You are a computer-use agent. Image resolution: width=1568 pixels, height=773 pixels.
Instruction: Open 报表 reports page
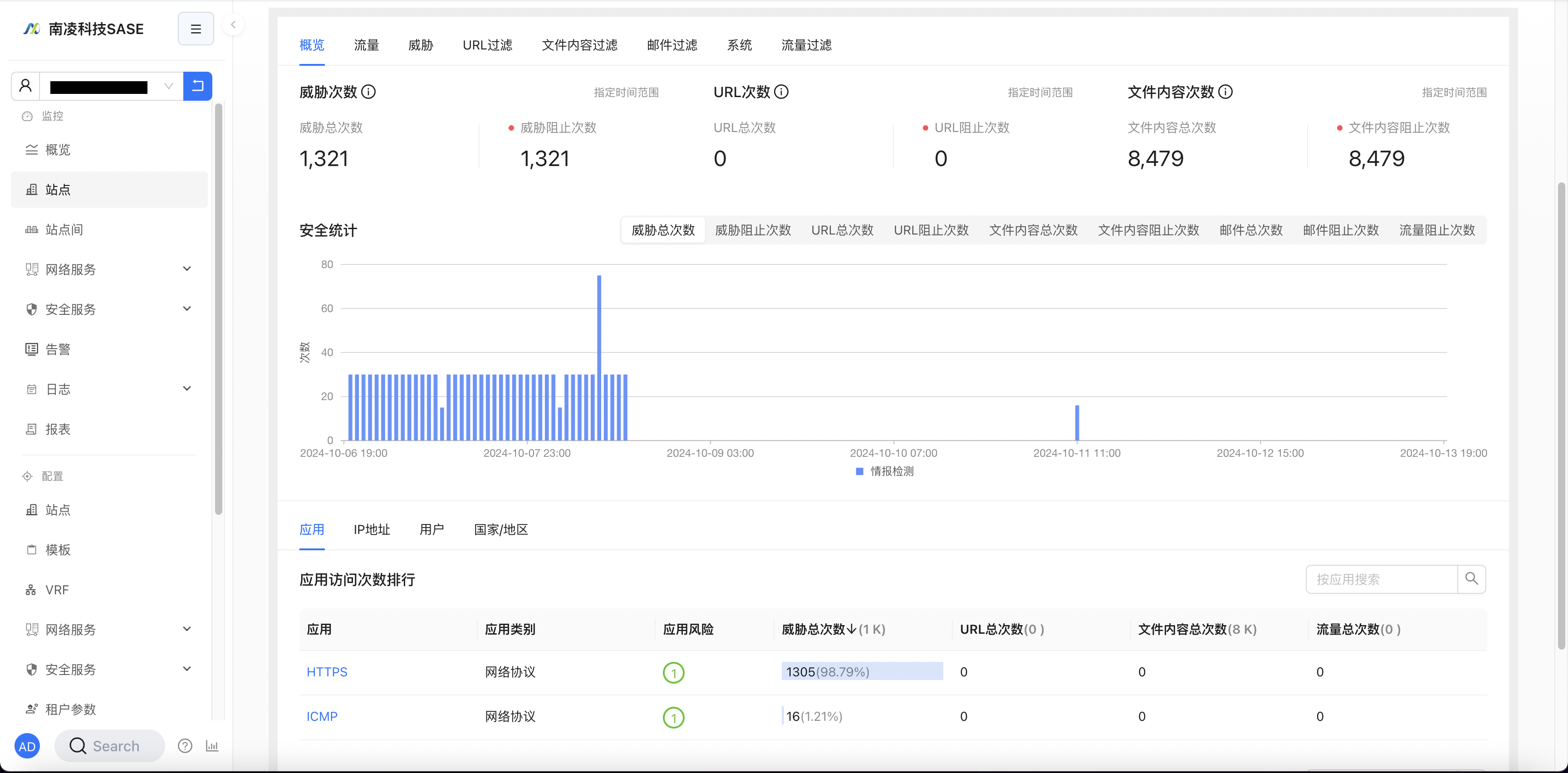click(109, 429)
